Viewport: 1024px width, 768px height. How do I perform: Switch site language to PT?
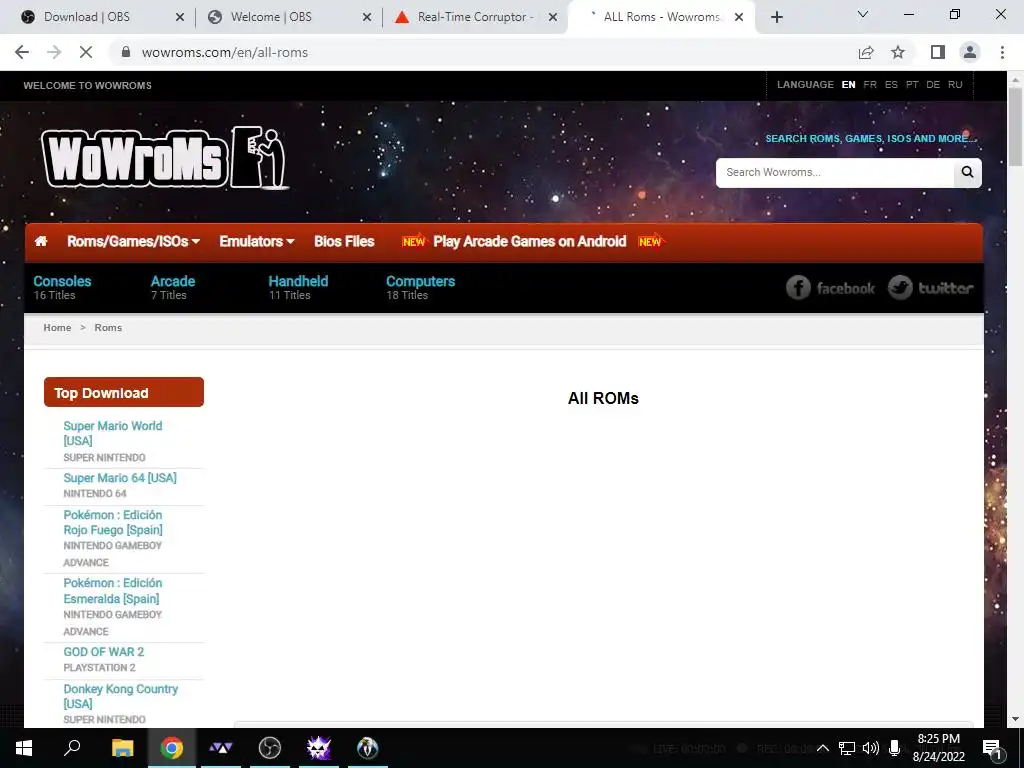tap(912, 85)
